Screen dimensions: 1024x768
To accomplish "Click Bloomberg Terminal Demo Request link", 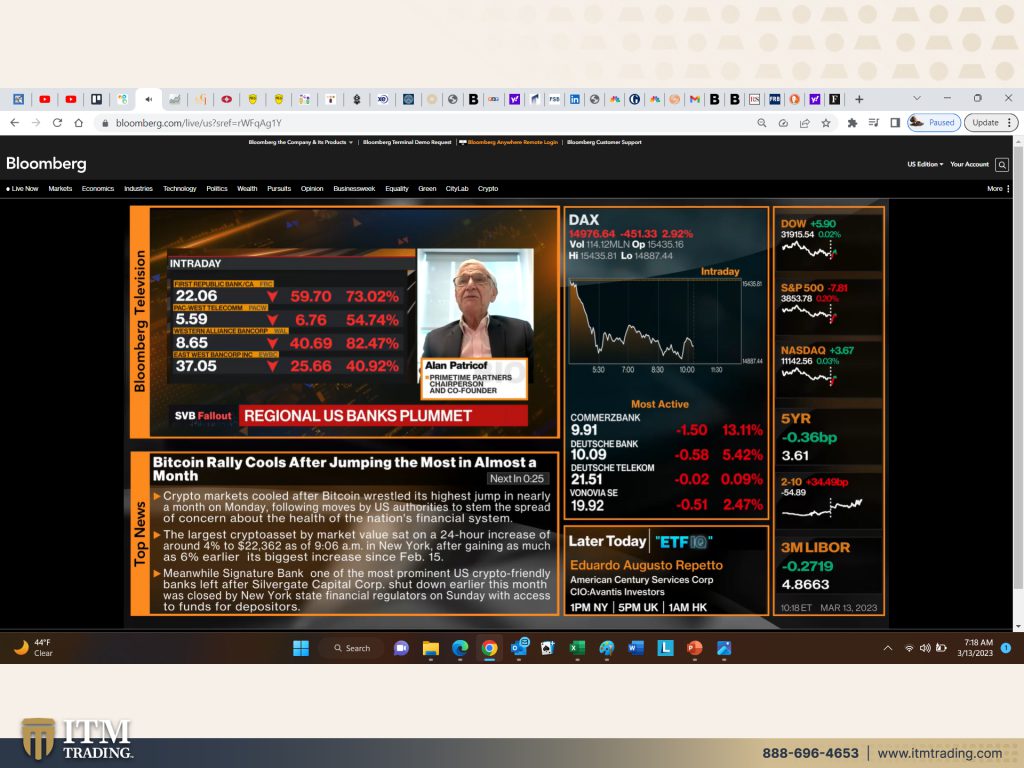I will 407,142.
